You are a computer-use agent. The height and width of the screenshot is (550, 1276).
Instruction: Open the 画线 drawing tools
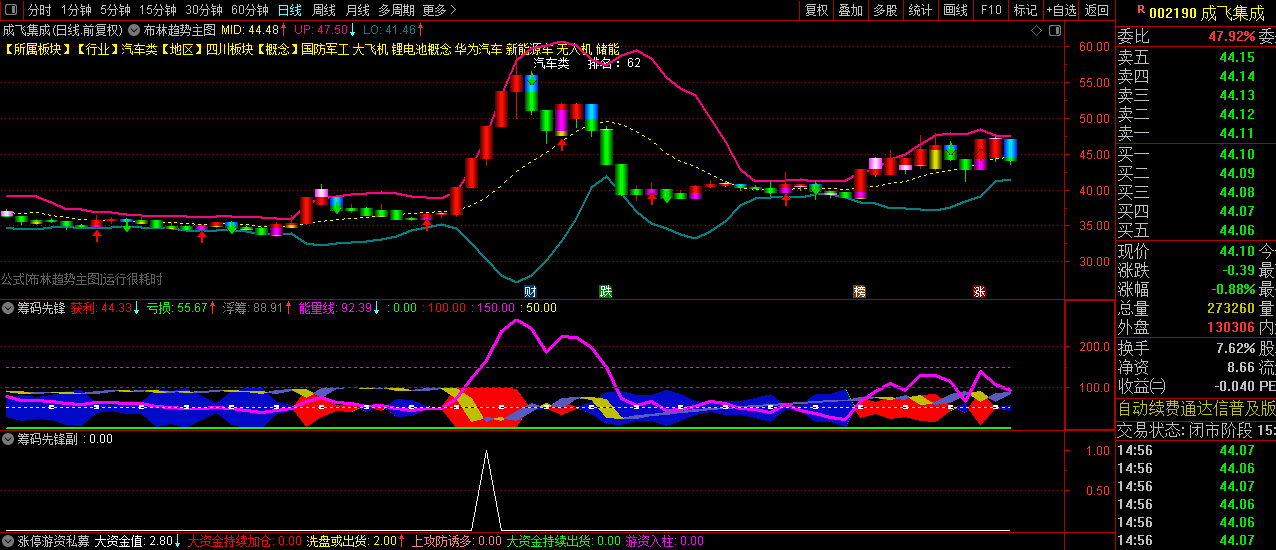coord(955,10)
